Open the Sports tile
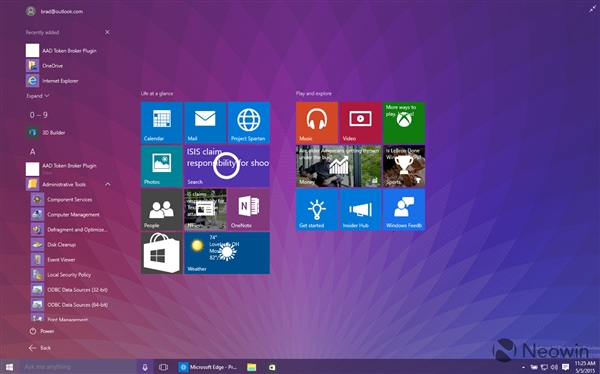600x374 pixels. [x=404, y=166]
